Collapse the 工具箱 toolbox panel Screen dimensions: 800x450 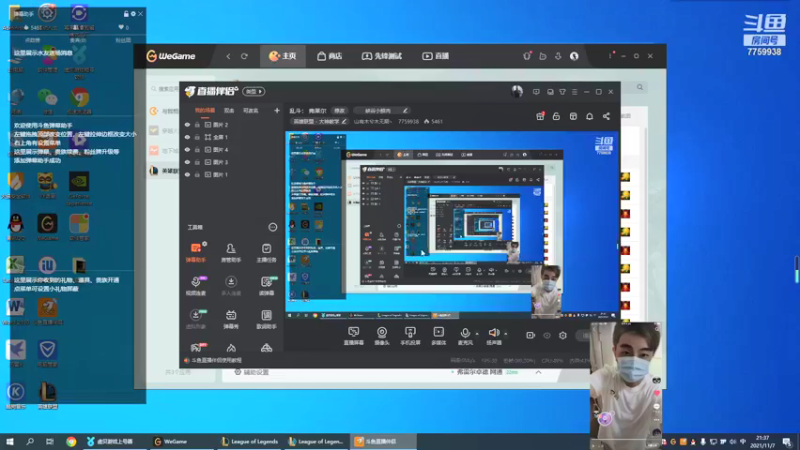pos(272,227)
